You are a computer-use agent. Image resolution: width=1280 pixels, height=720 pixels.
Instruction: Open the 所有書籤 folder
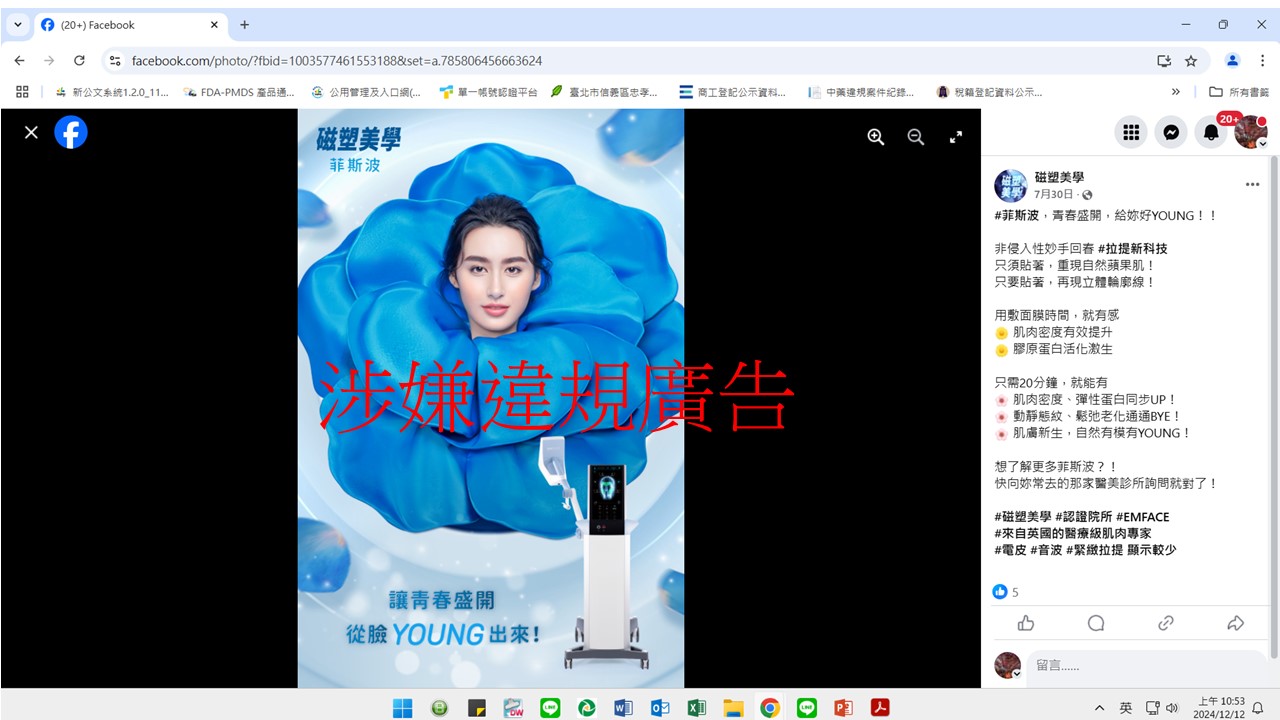(1239, 92)
